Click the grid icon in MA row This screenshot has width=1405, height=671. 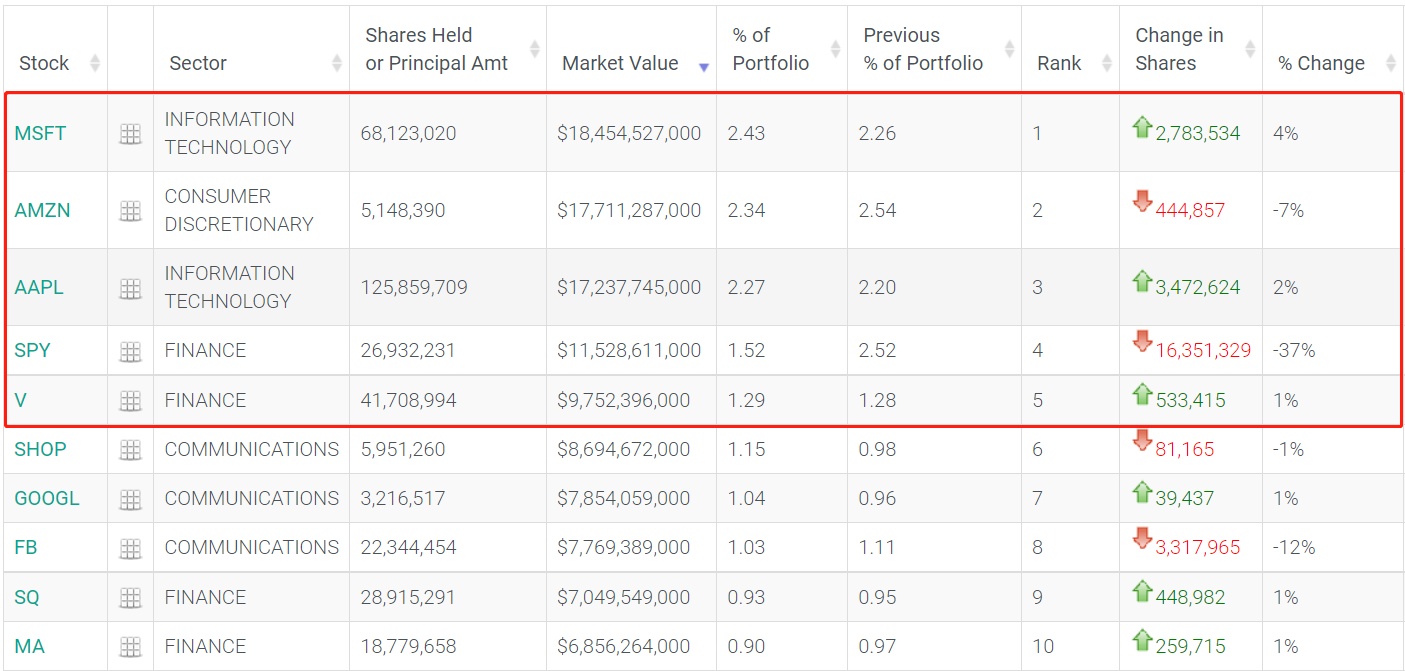[130, 647]
